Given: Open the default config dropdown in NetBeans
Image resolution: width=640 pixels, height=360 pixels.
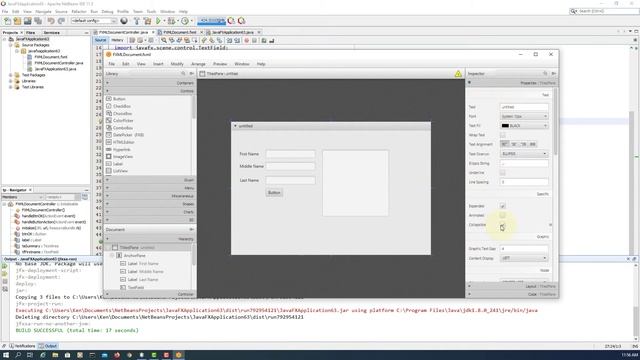Looking at the screenshot, I should 93,21.
